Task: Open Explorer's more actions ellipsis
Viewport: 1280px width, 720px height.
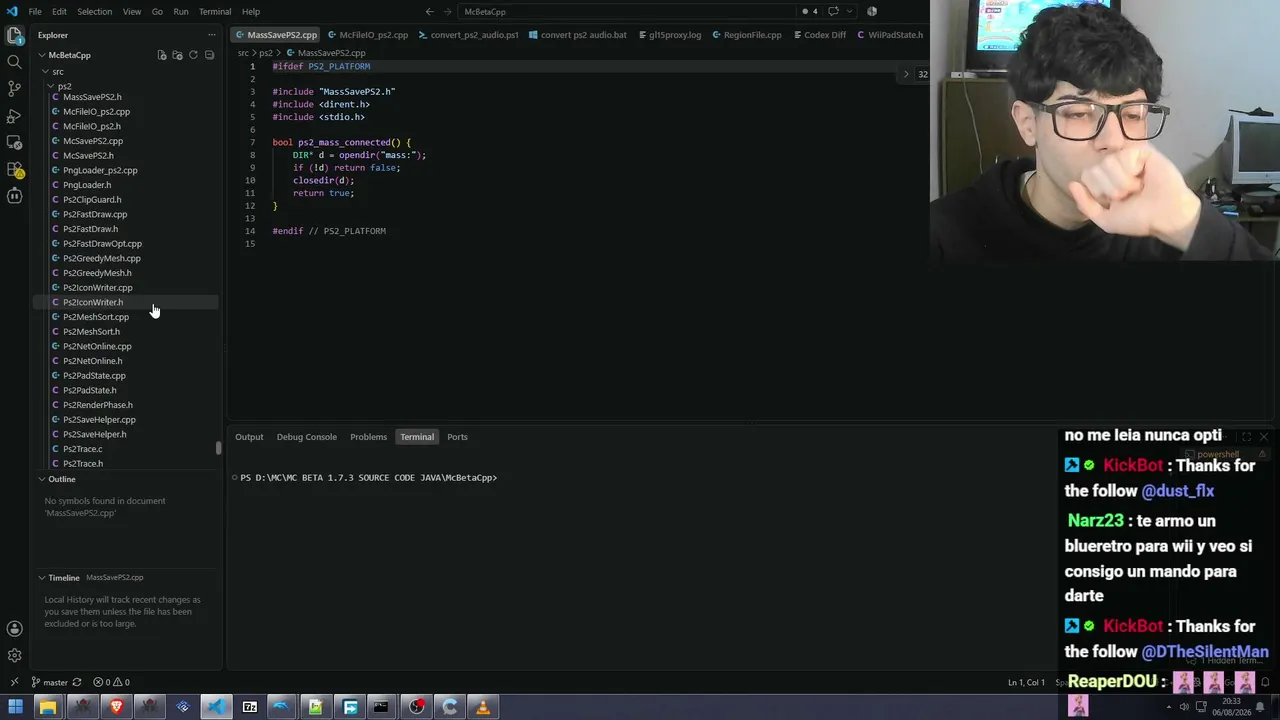Action: [211, 35]
